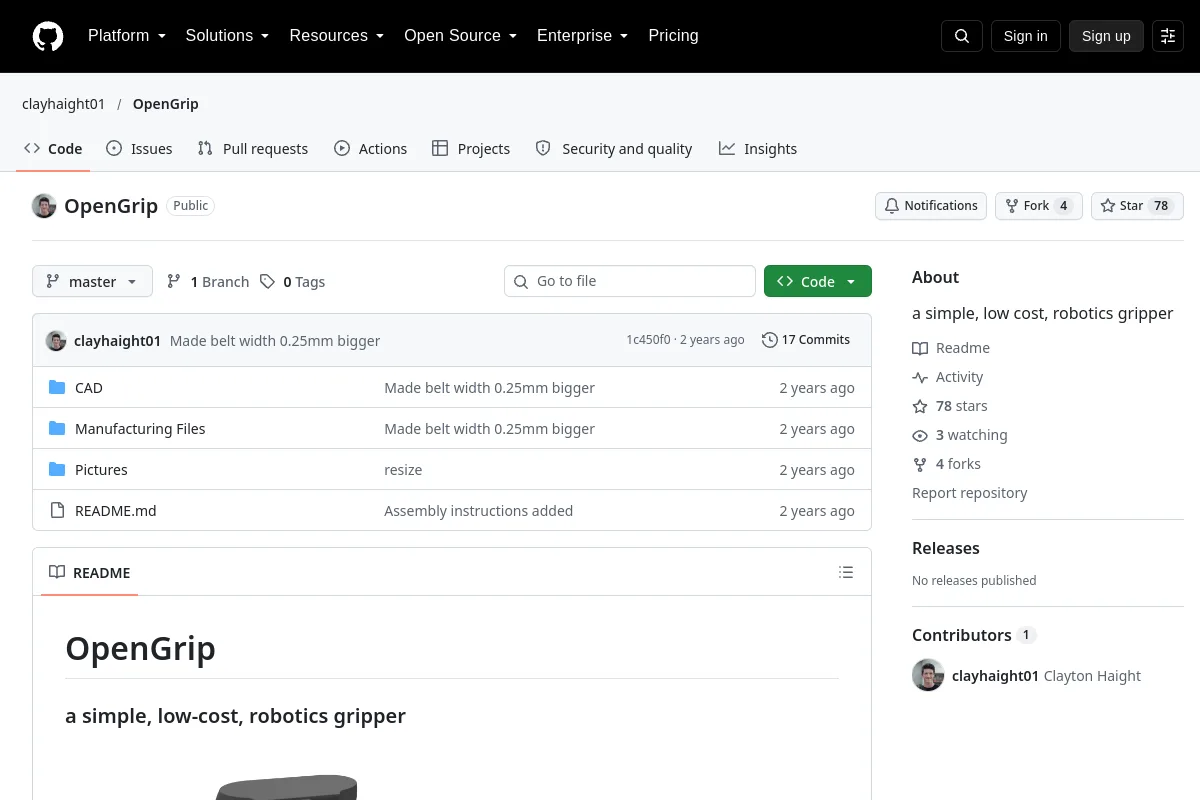Switch to the Code tab

(53, 149)
